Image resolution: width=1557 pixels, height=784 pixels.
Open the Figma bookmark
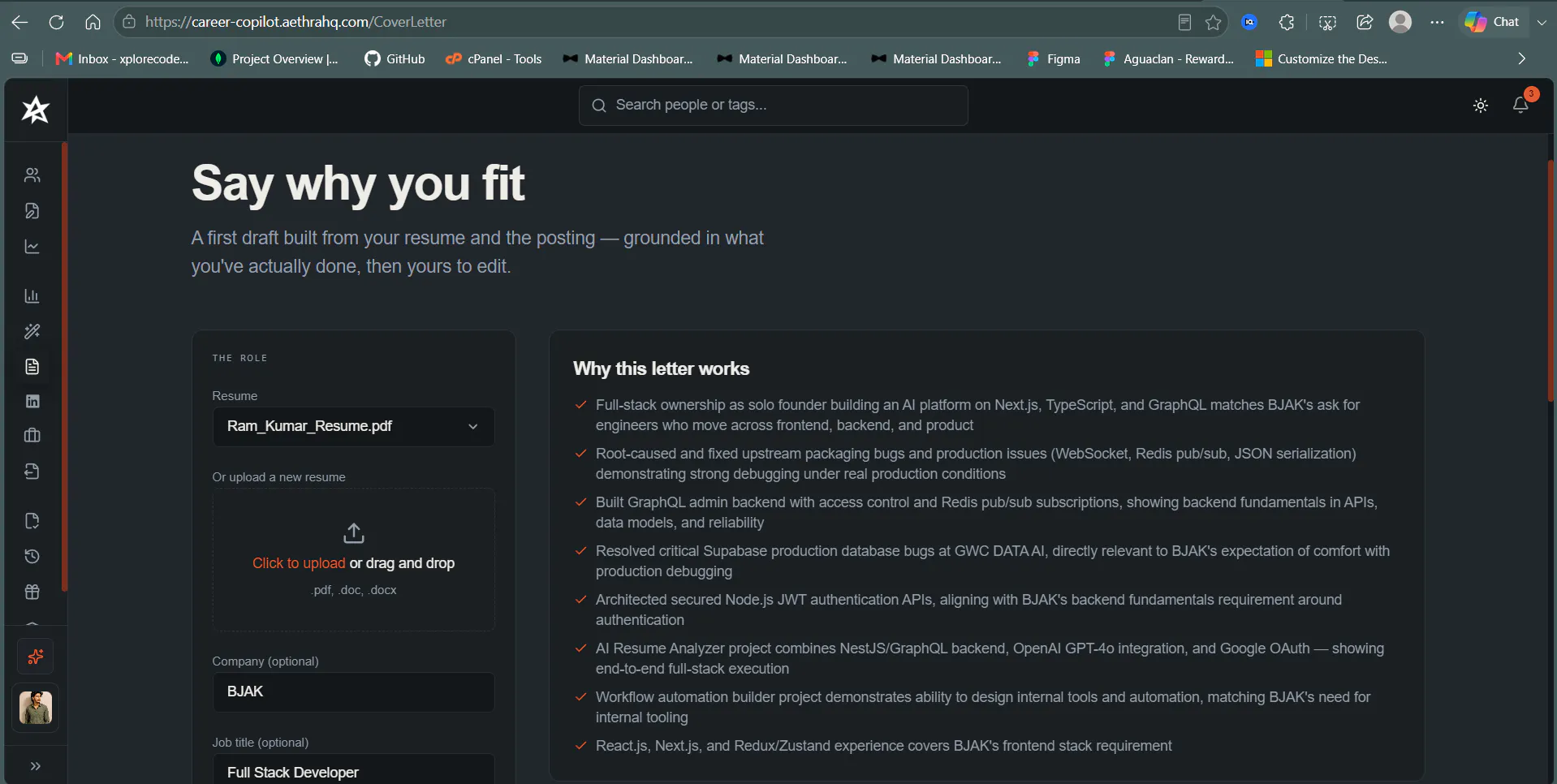(1053, 58)
